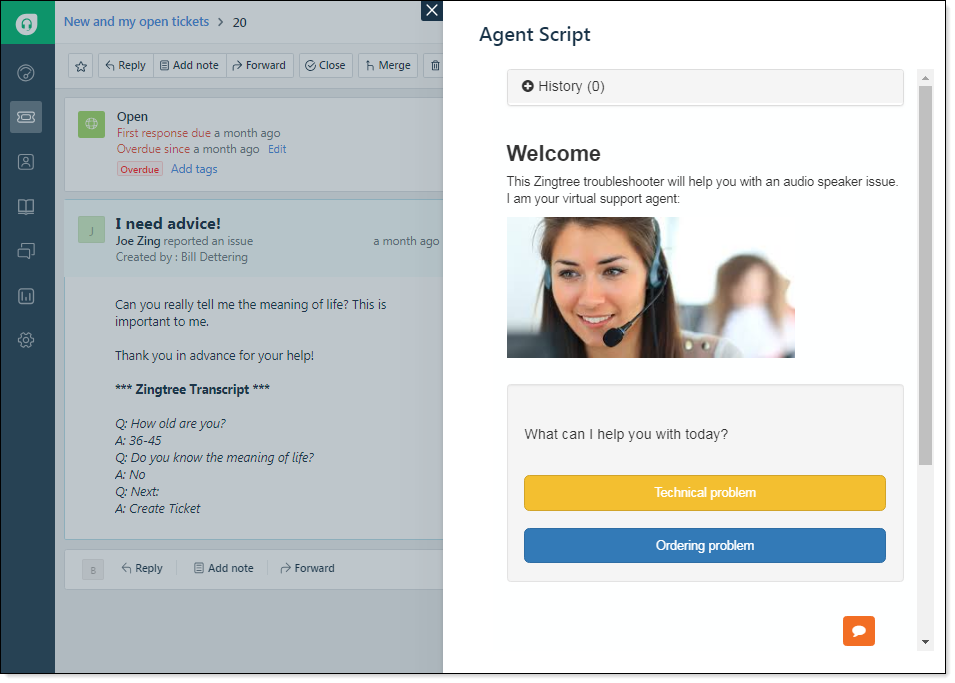Star this ticket using the favorite icon

80,65
